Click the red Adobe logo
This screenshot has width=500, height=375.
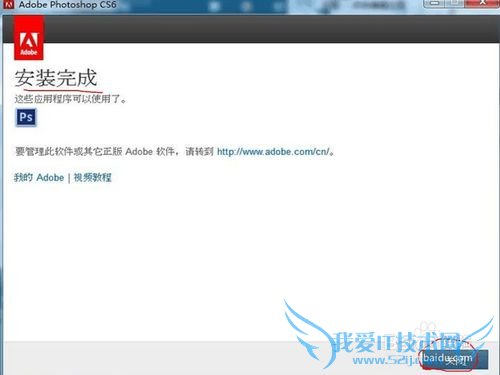[x=29, y=38]
